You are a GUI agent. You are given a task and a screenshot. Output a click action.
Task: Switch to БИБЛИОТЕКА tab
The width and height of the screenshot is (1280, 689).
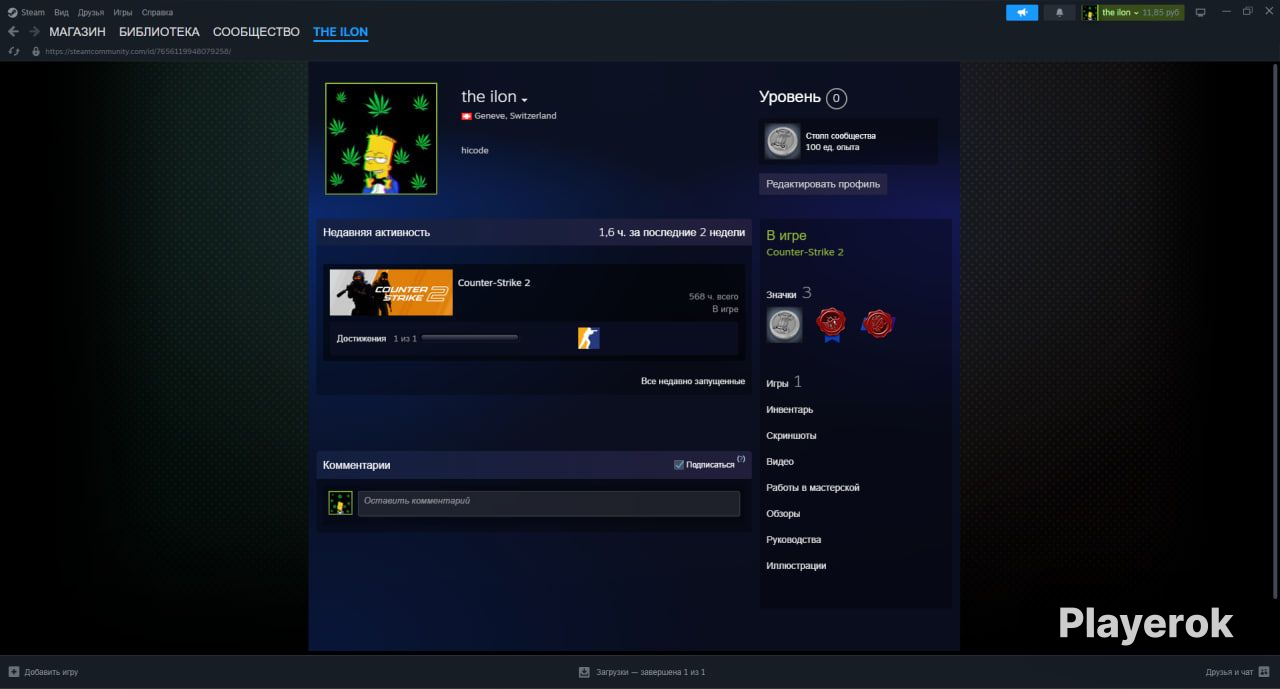point(159,32)
